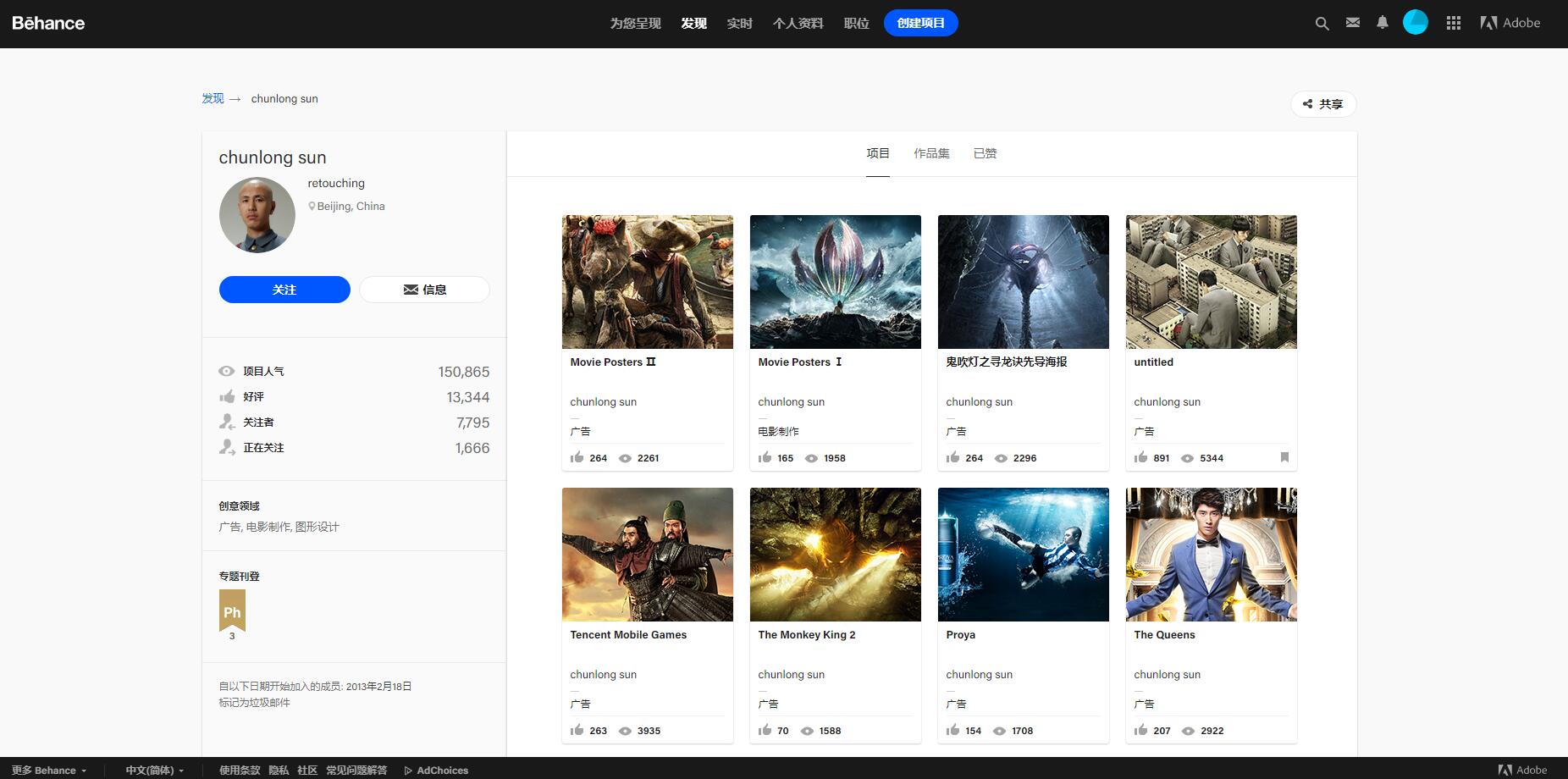Open the 中文(简体) language dropdown
This screenshot has width=1568, height=779.
point(155,771)
